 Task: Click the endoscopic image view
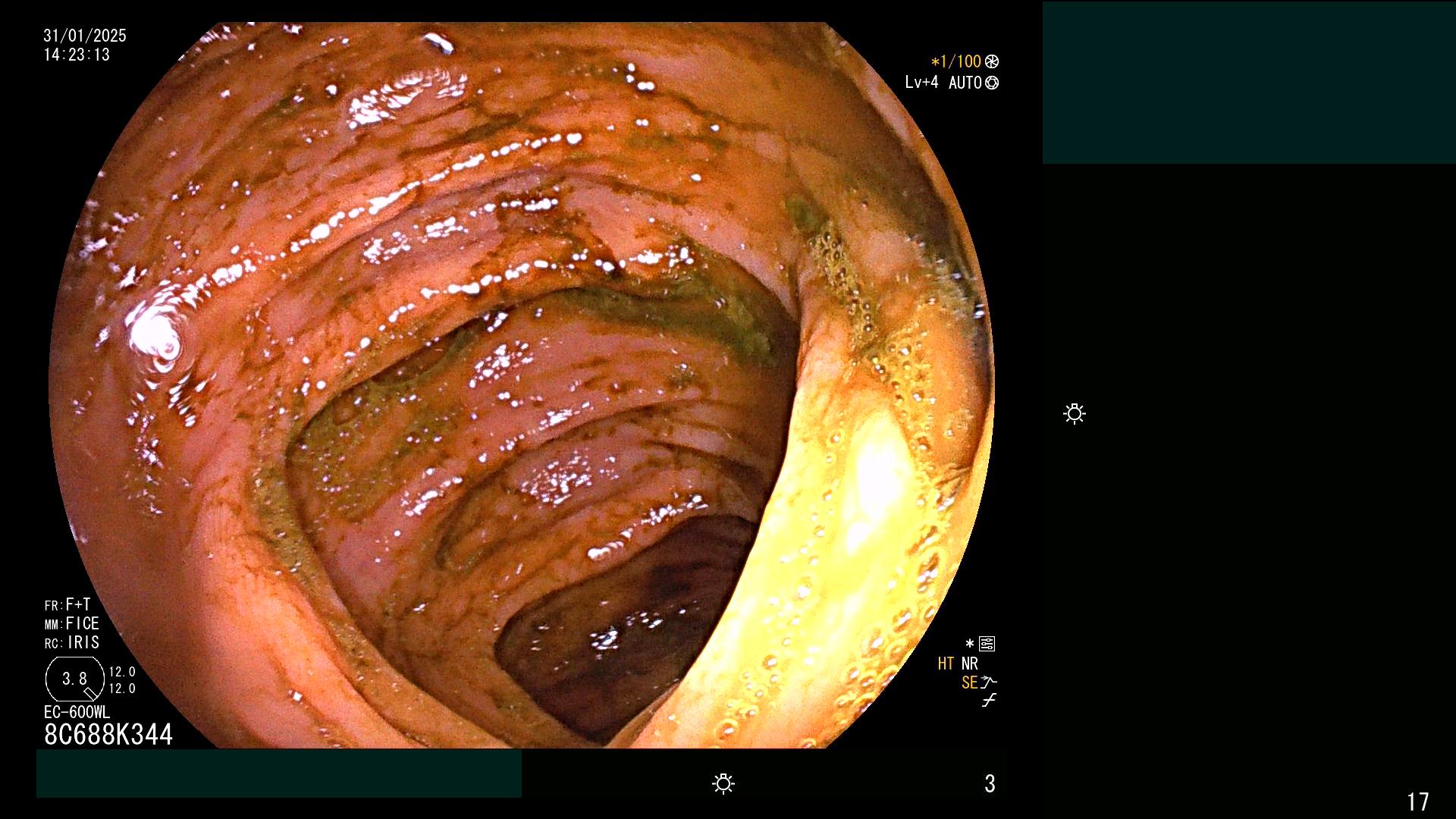[522, 384]
